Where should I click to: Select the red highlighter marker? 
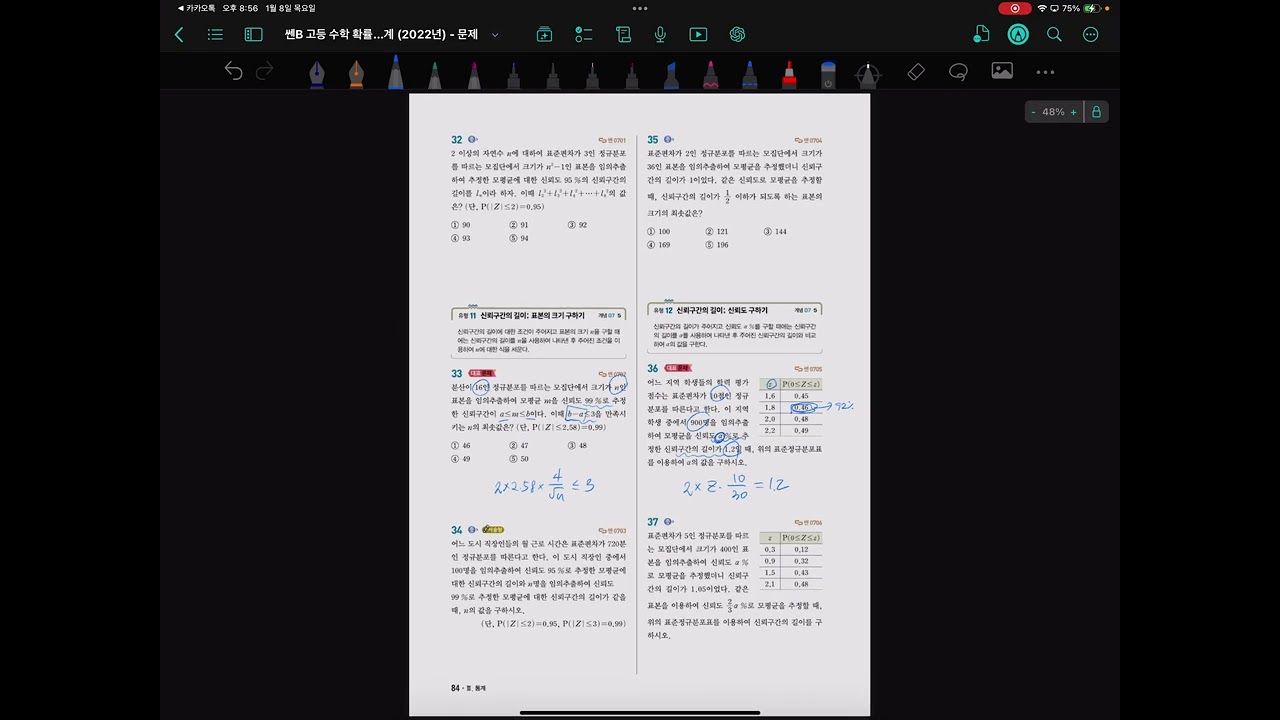[x=789, y=74]
